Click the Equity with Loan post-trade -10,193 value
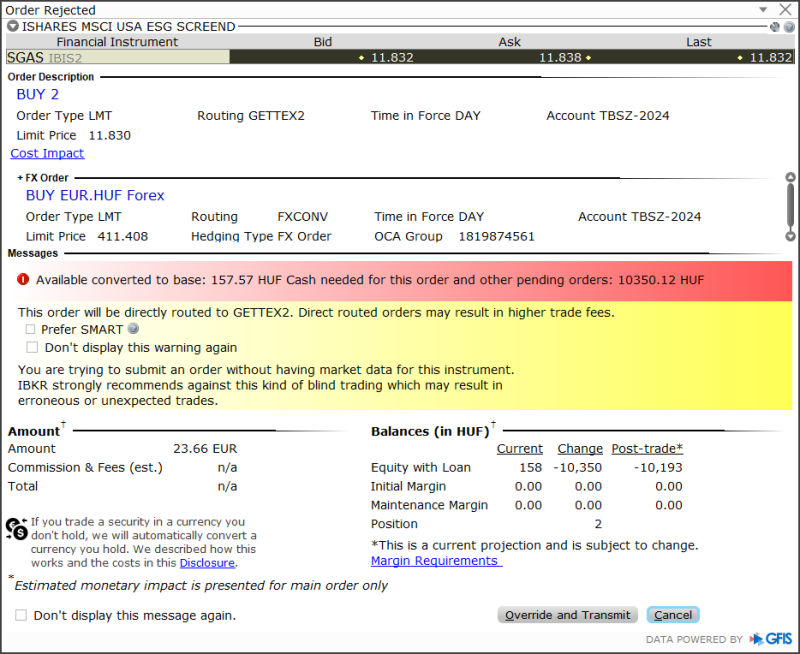Screen dimensions: 800x654 (658, 467)
